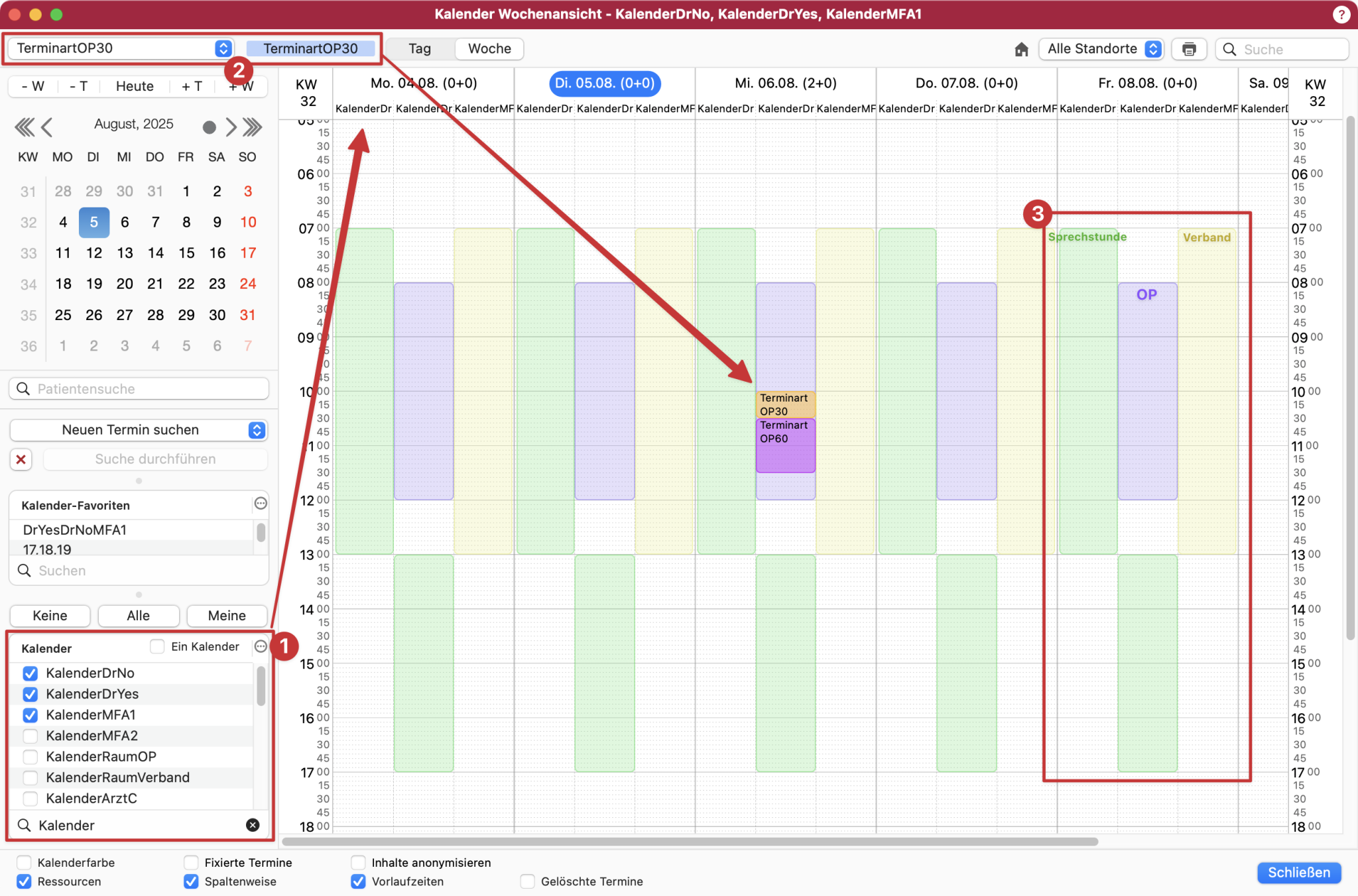Viewport: 1358px width, 896px height.
Task: Click the home icon in the toolbar
Action: coord(1021,50)
